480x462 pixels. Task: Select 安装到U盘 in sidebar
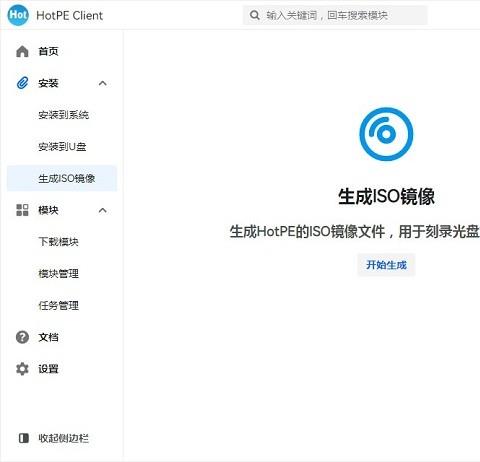[62, 146]
